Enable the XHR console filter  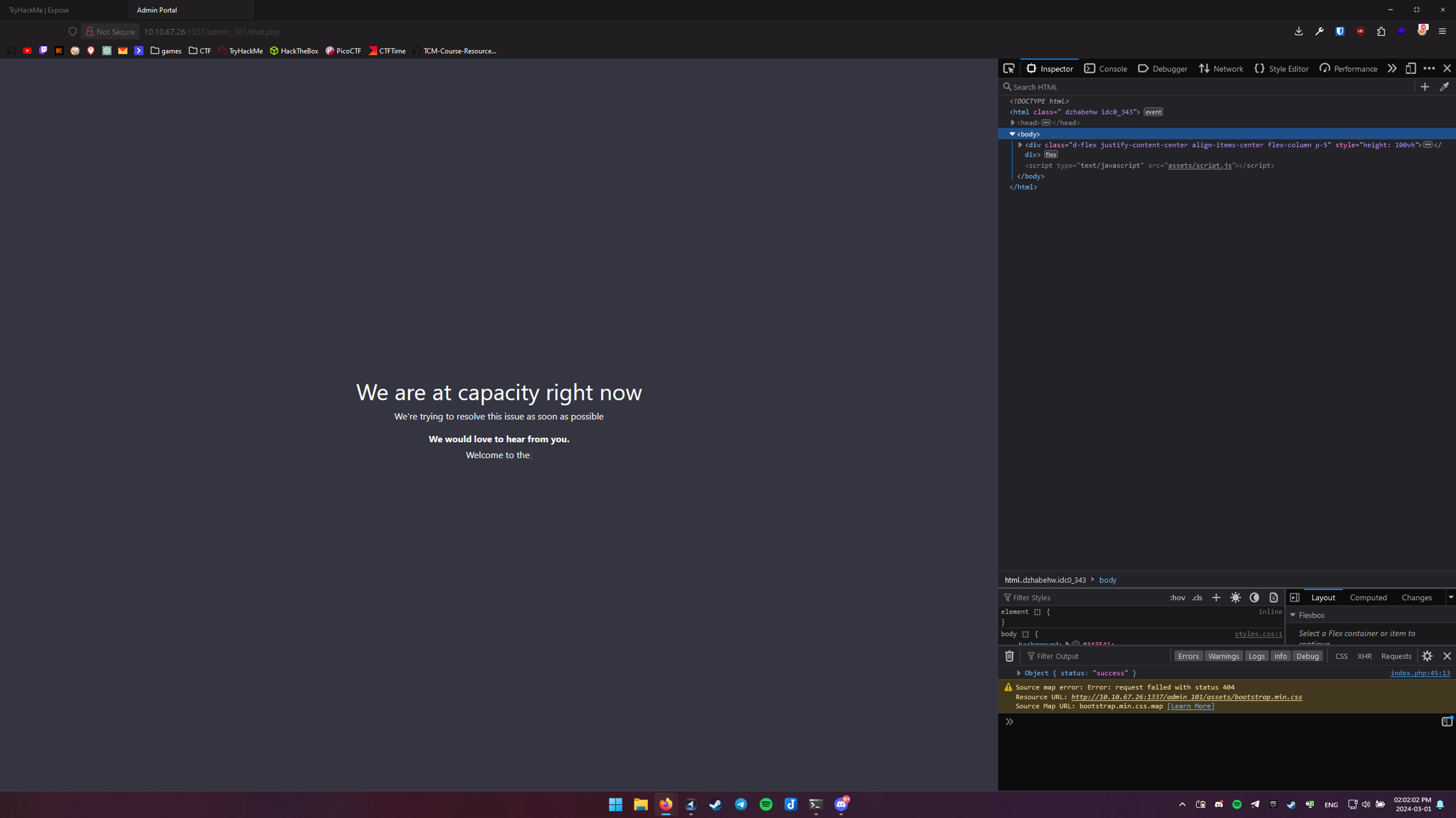(x=1364, y=656)
